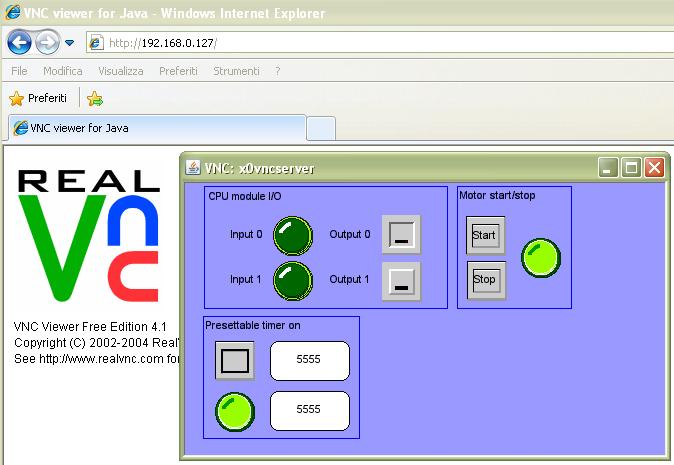
Task: Open the ? help menu
Action: [278, 71]
